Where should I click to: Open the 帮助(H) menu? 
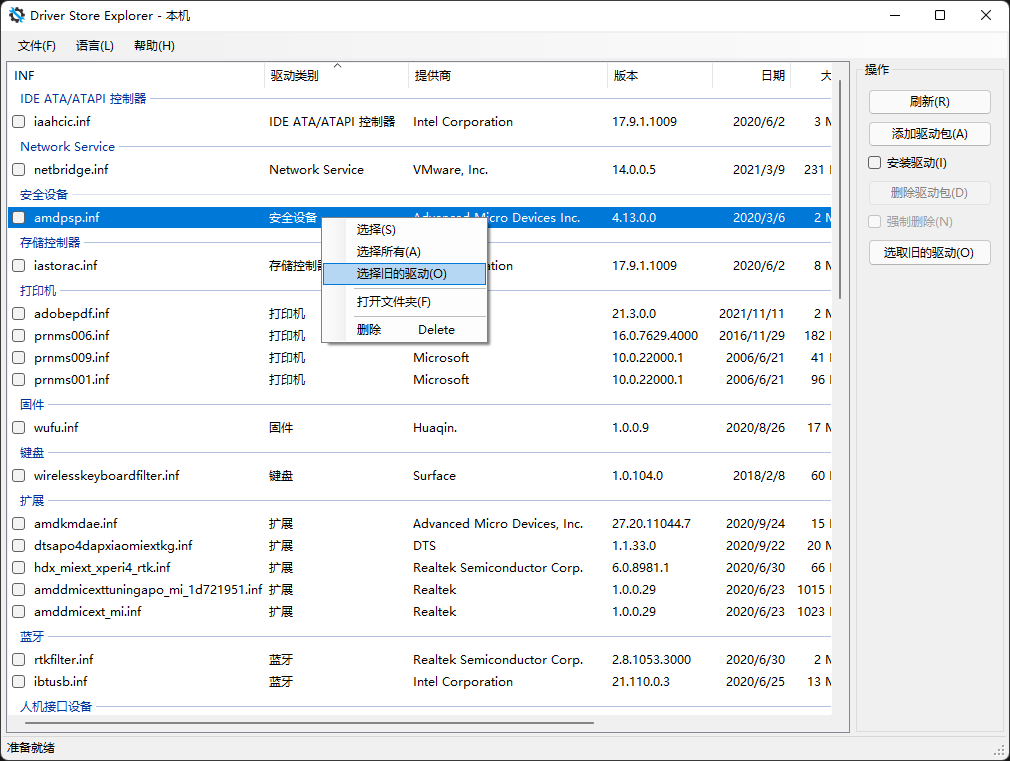coord(154,46)
